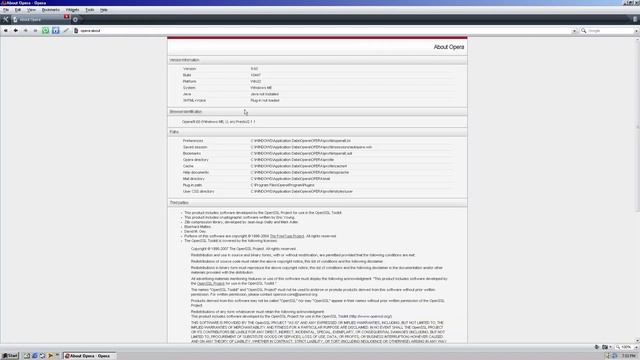This screenshot has width=640, height=360.
Task: Click the system tray clock
Action: [629, 356]
